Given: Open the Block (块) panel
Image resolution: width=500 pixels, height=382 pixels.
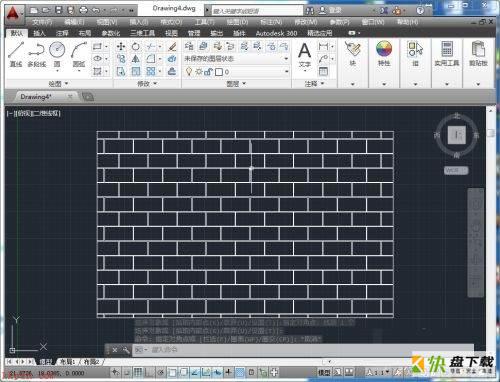Looking at the screenshot, I should 353,54.
